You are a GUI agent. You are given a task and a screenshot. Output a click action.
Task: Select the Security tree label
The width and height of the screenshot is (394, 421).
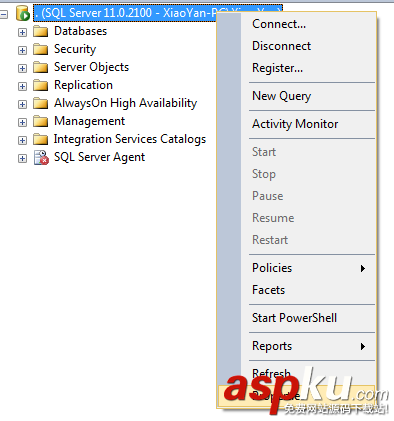pyautogui.click(x=75, y=49)
